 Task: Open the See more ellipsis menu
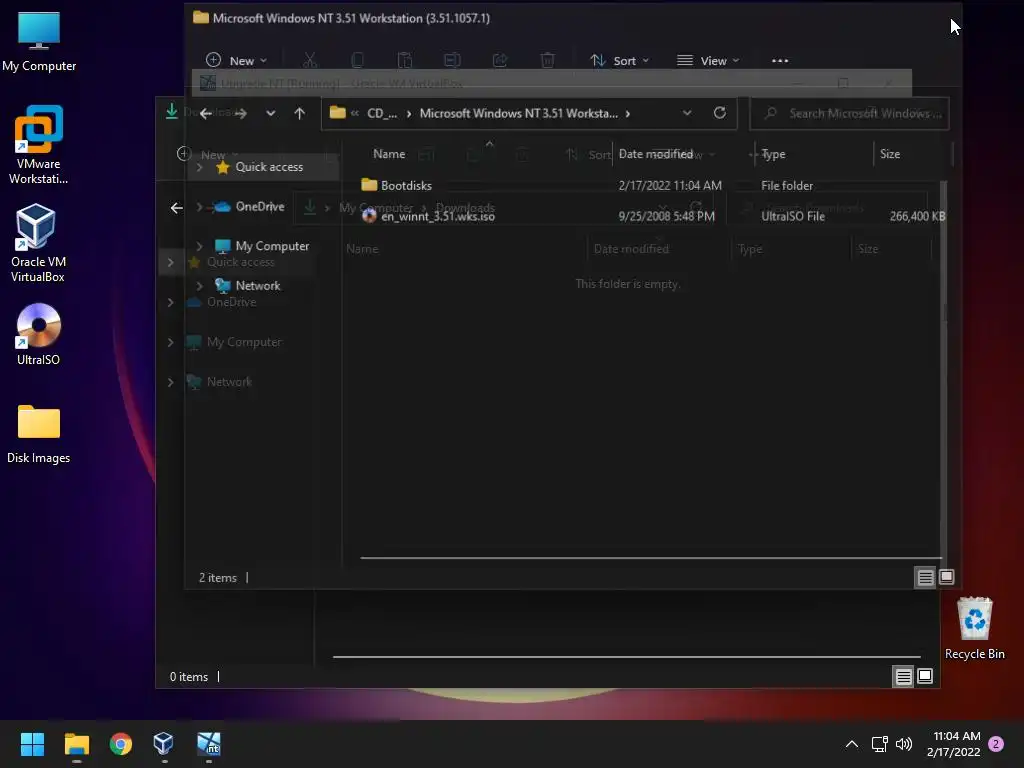click(x=780, y=61)
